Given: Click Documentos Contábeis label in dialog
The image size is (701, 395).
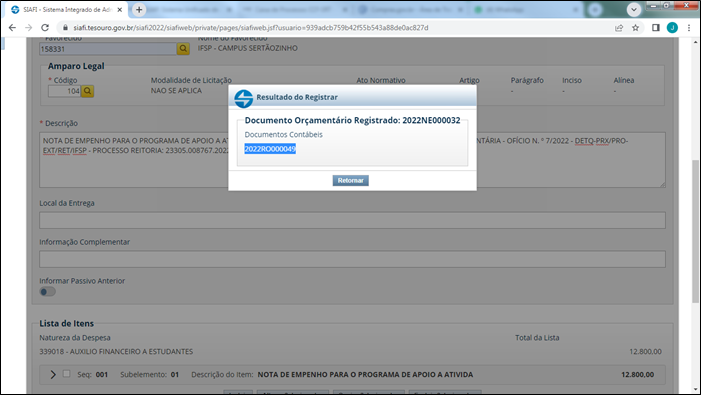Looking at the screenshot, I should pos(283,134).
